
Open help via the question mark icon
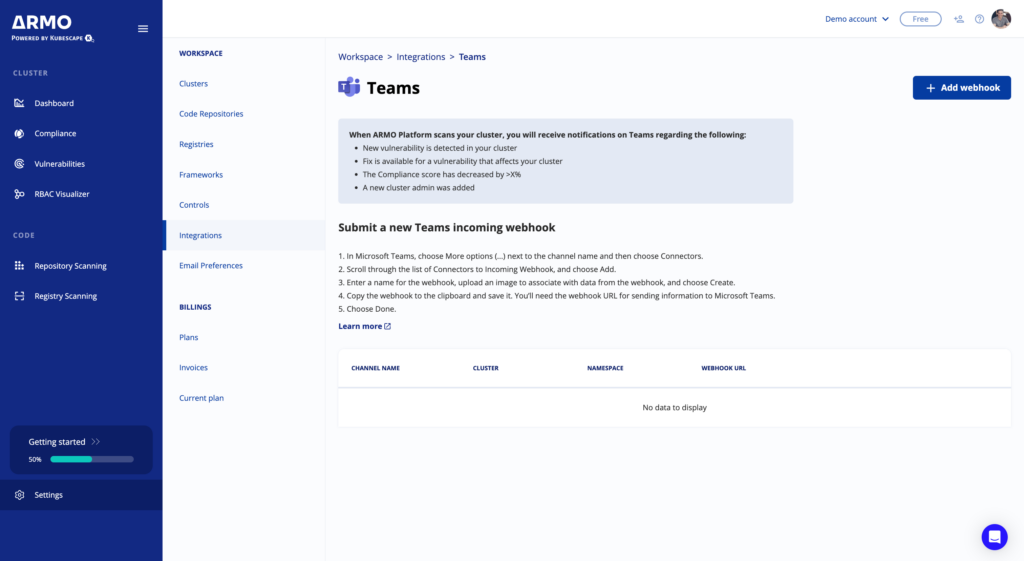pyautogui.click(x=980, y=19)
